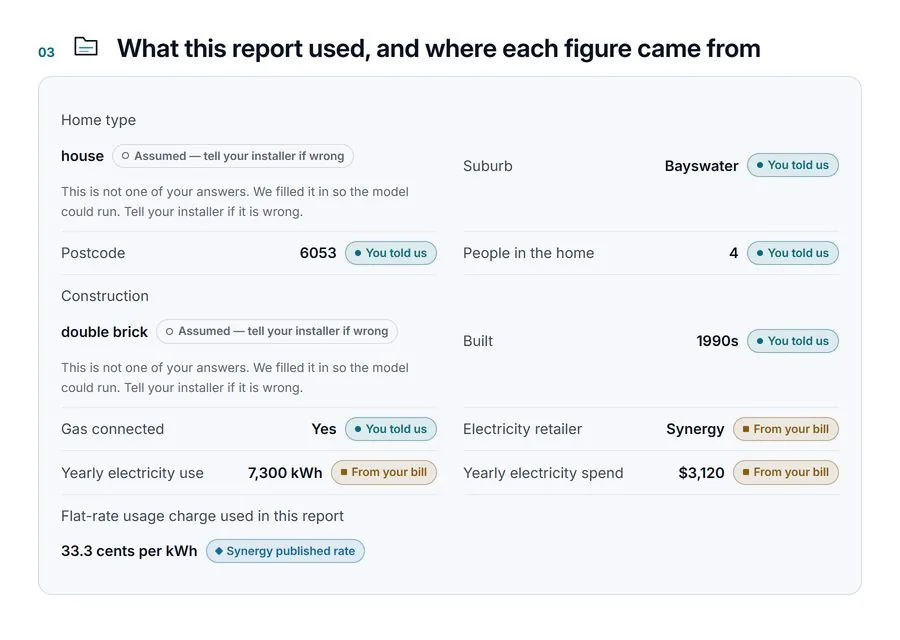Click the '7,300 kWh' value
This screenshot has width=900, height=640.
285,473
